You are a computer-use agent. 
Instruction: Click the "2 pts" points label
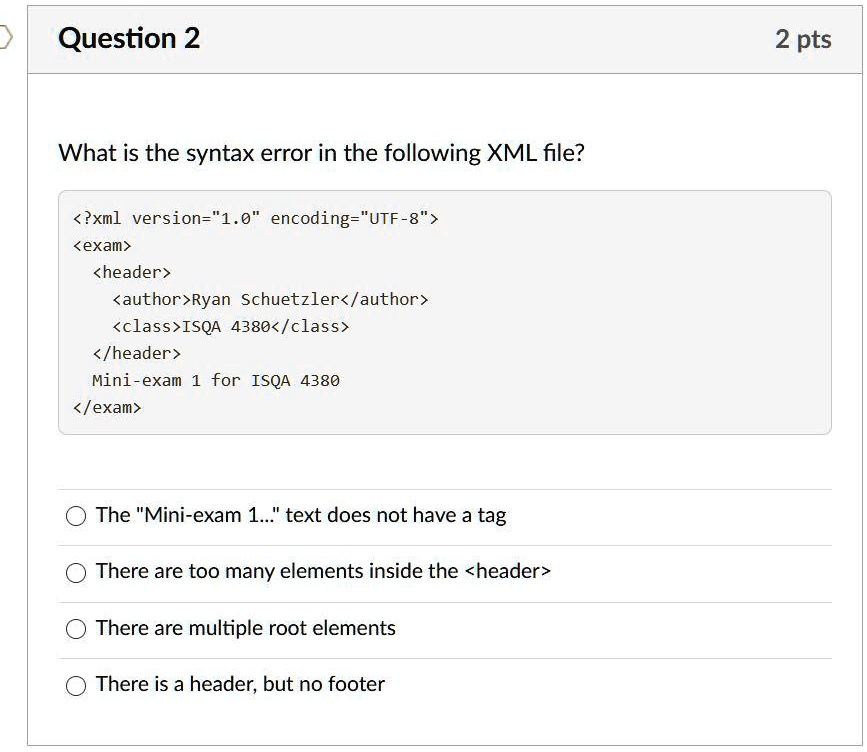click(803, 39)
